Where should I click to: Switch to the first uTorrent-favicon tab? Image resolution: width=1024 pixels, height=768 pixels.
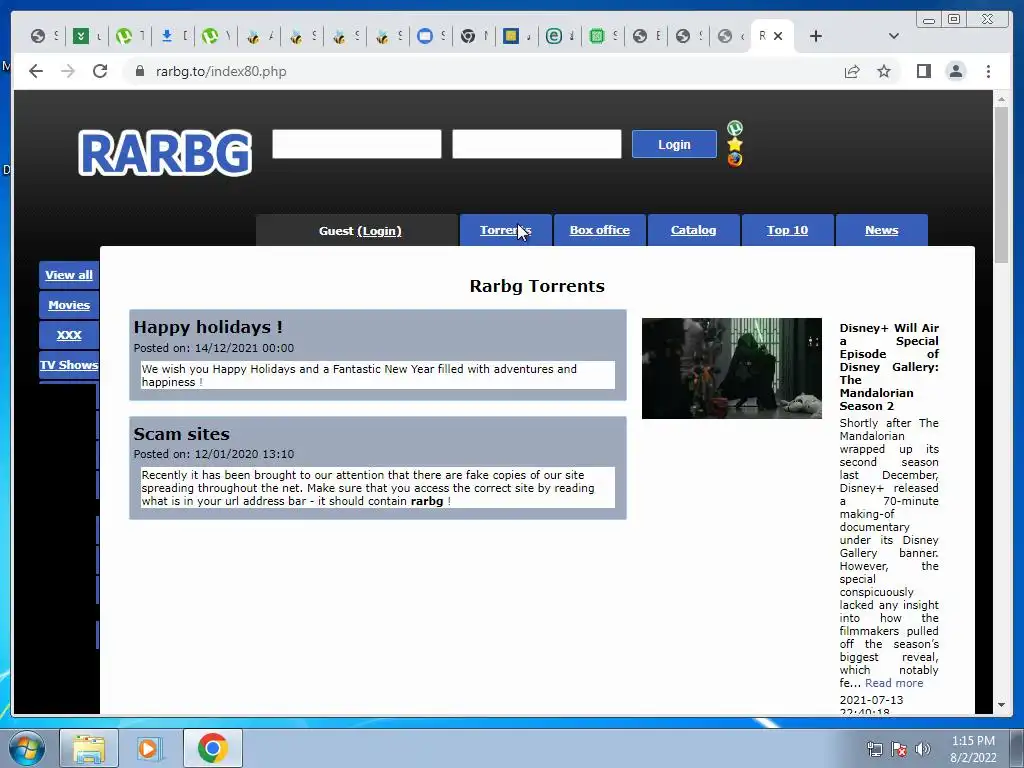coord(124,36)
